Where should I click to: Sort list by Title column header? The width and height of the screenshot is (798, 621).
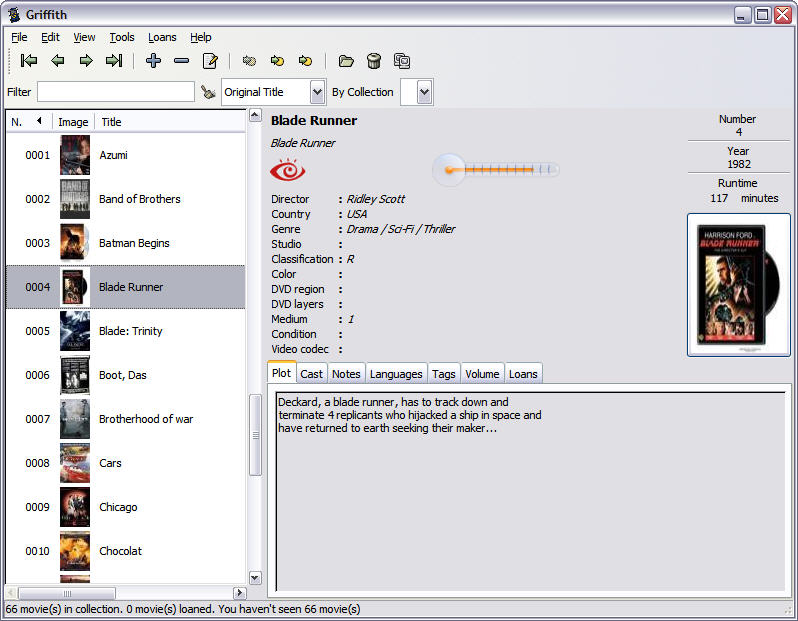click(170, 122)
